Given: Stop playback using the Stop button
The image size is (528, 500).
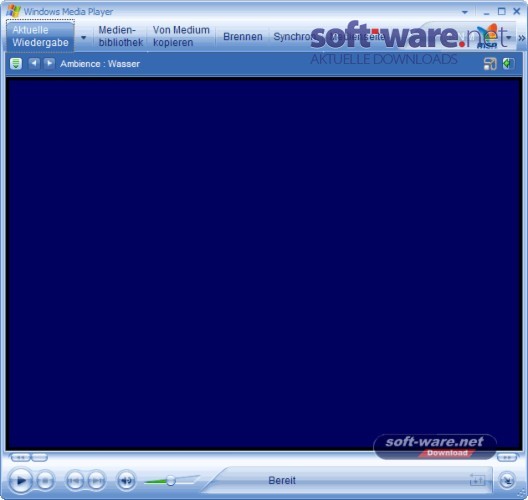Looking at the screenshot, I should [x=45, y=480].
